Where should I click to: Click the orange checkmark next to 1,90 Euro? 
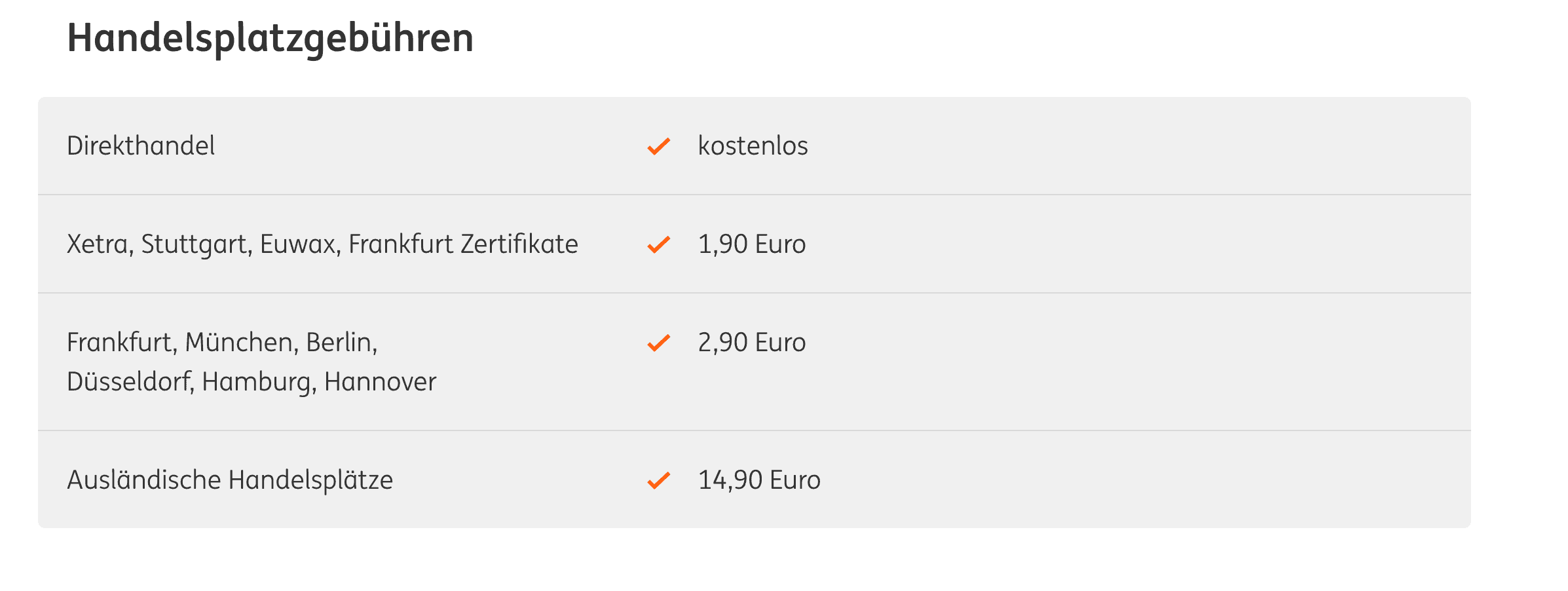[658, 244]
